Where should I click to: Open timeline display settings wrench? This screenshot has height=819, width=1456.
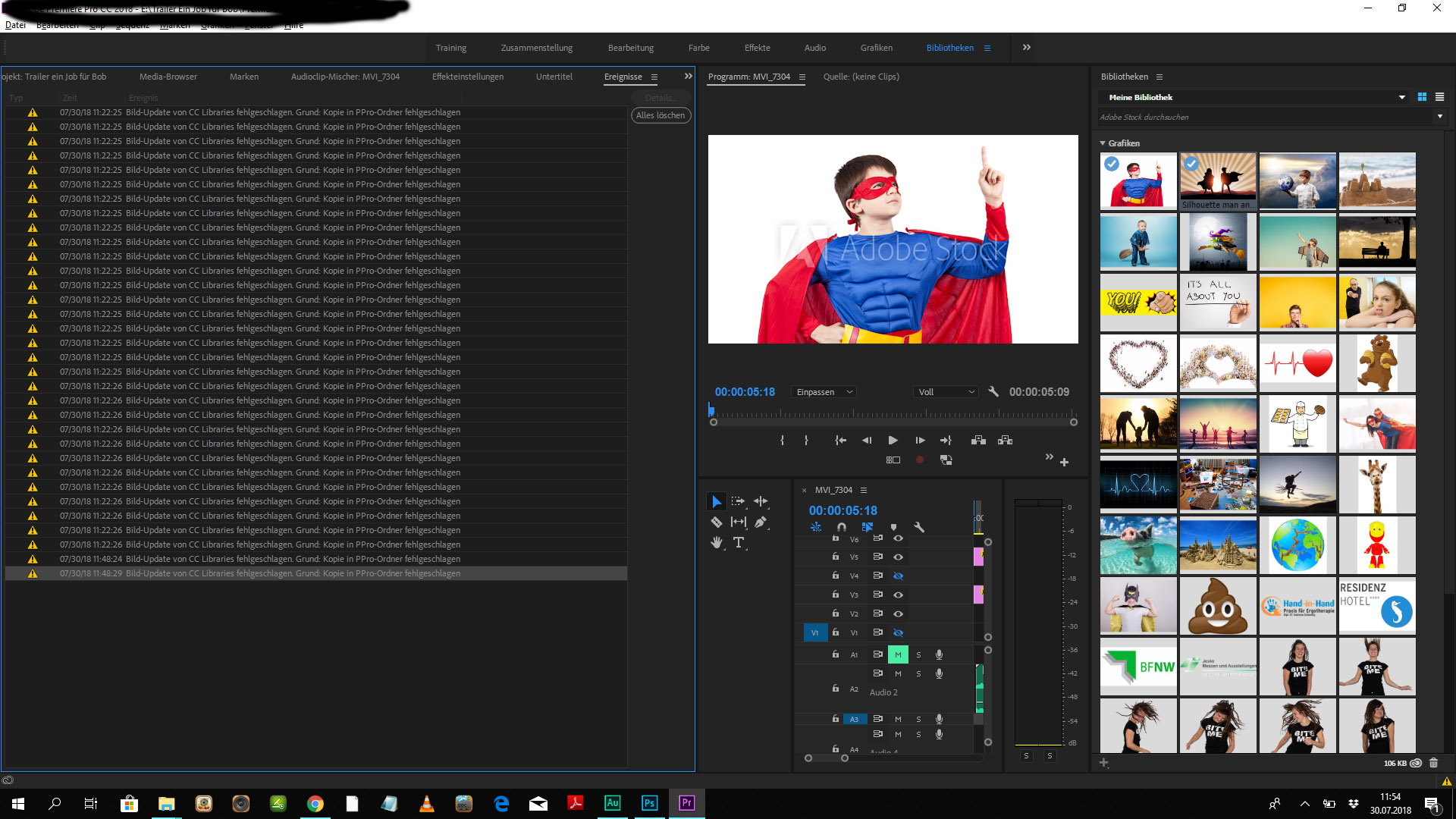(x=919, y=527)
